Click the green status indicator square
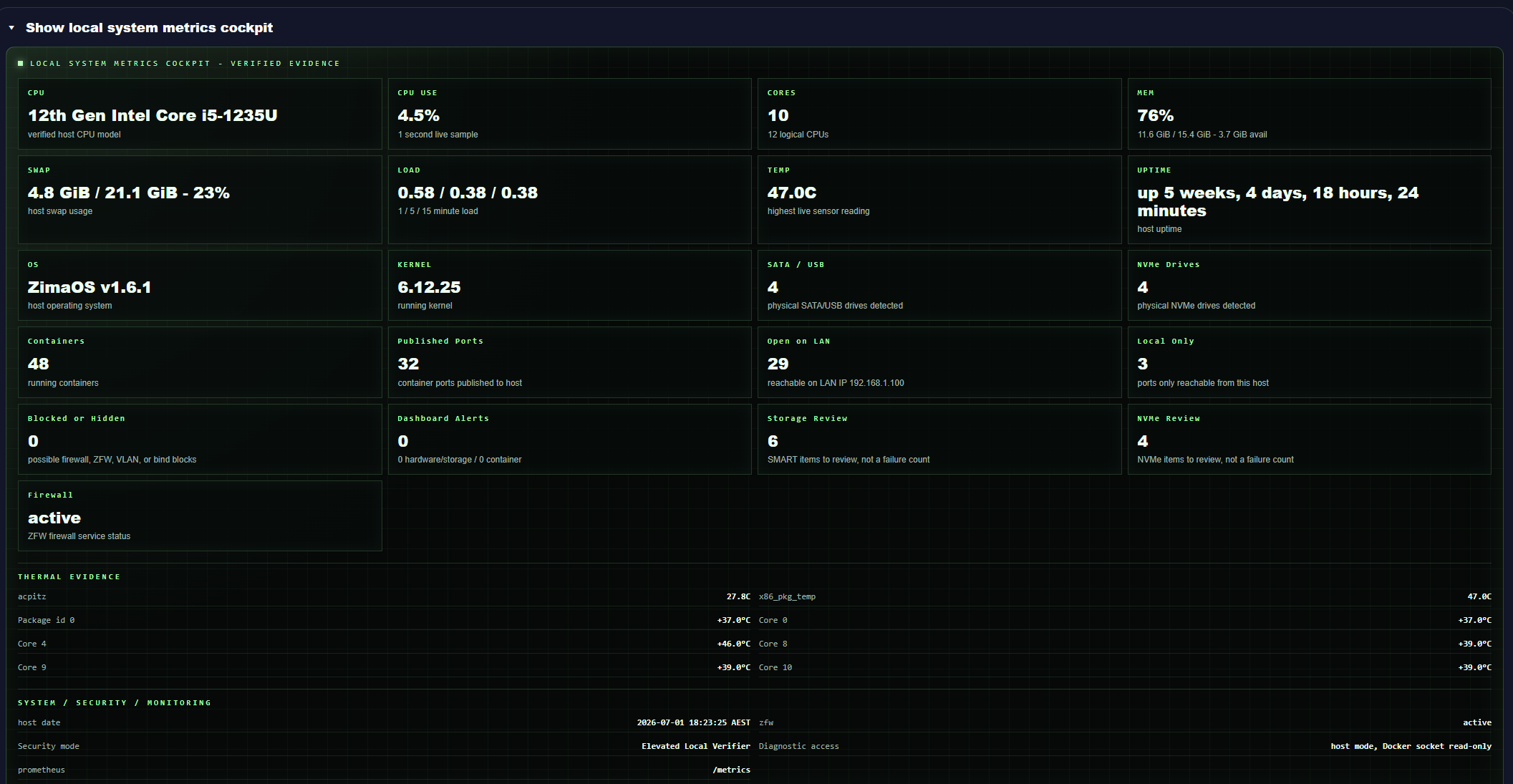Screen dimensions: 1513x784 pyautogui.click(x=21, y=64)
